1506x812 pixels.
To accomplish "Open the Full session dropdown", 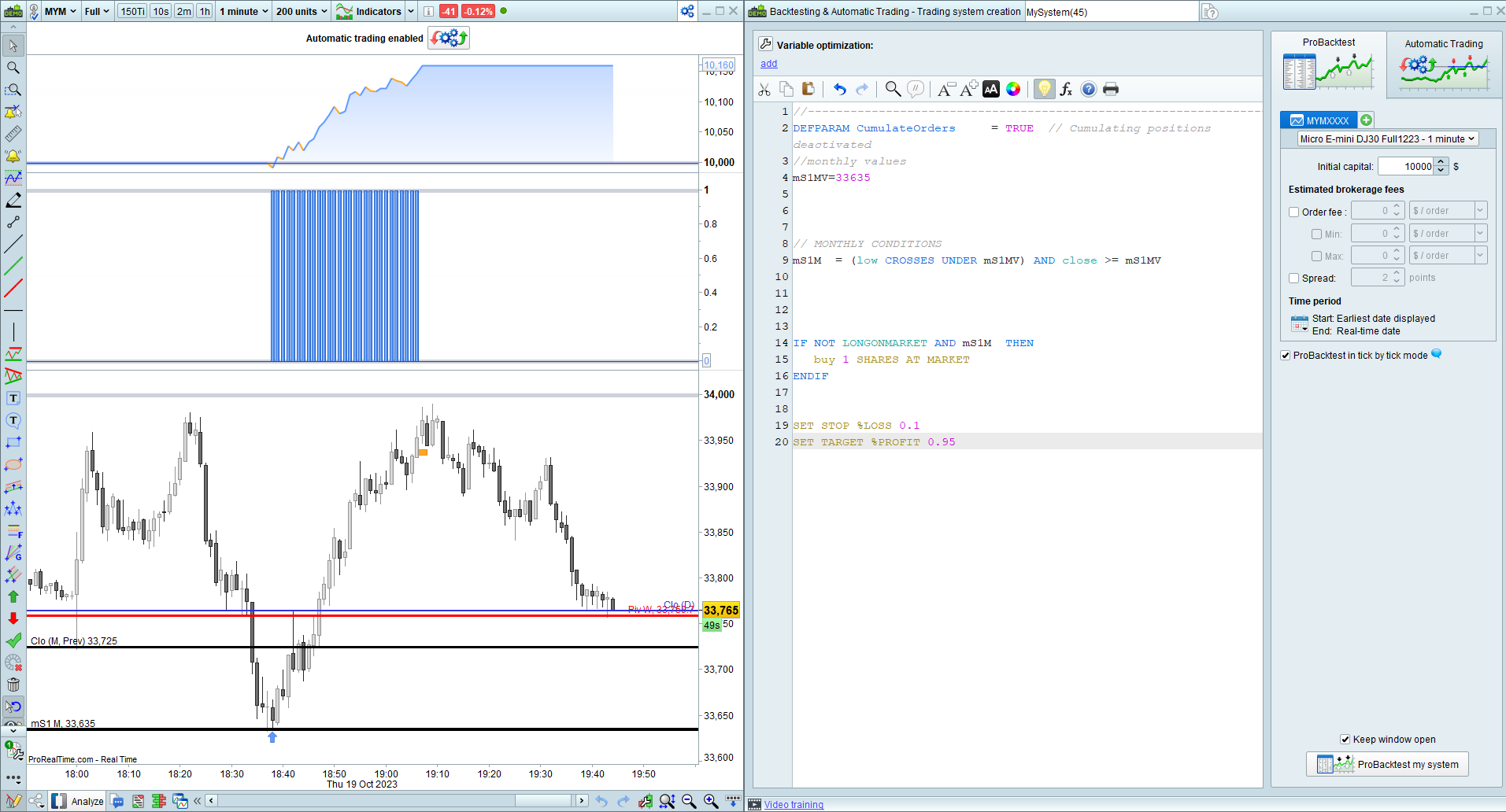I will (97, 11).
